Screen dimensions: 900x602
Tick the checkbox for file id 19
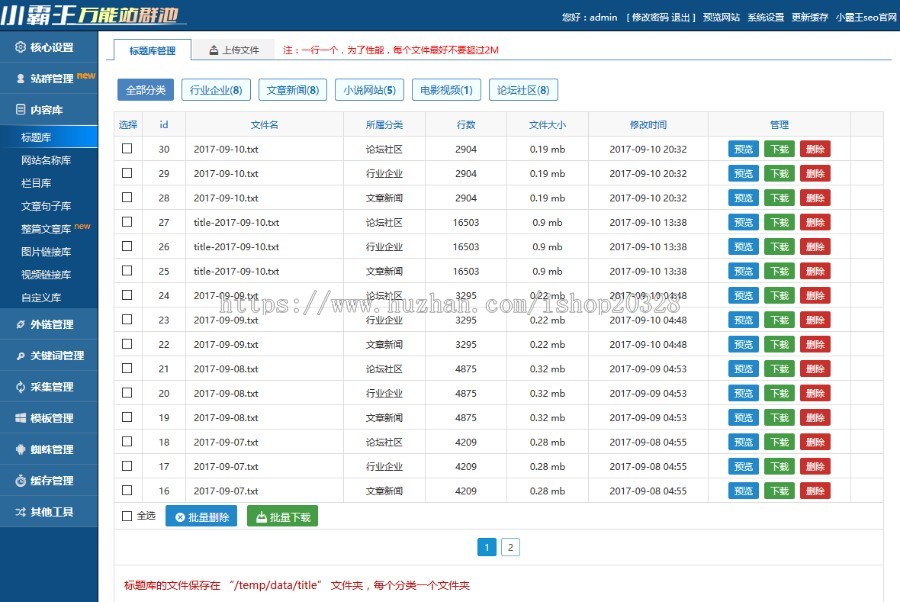click(x=127, y=417)
